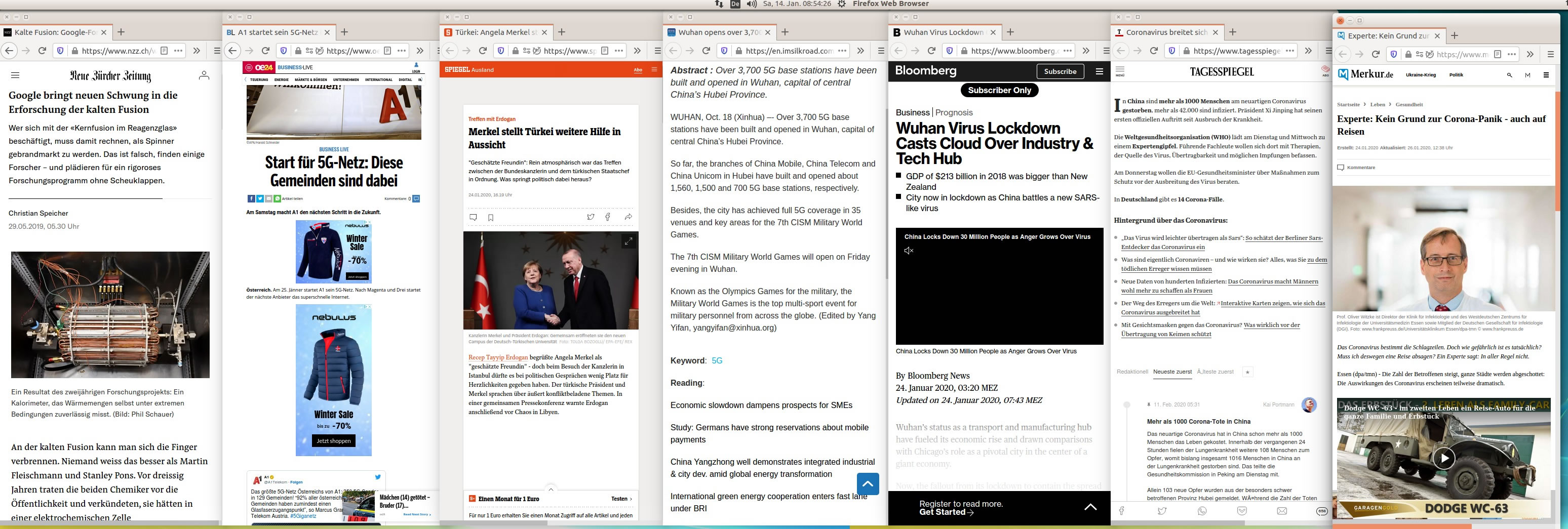Open ENERGIE section in oe24 navigation

coord(281,80)
